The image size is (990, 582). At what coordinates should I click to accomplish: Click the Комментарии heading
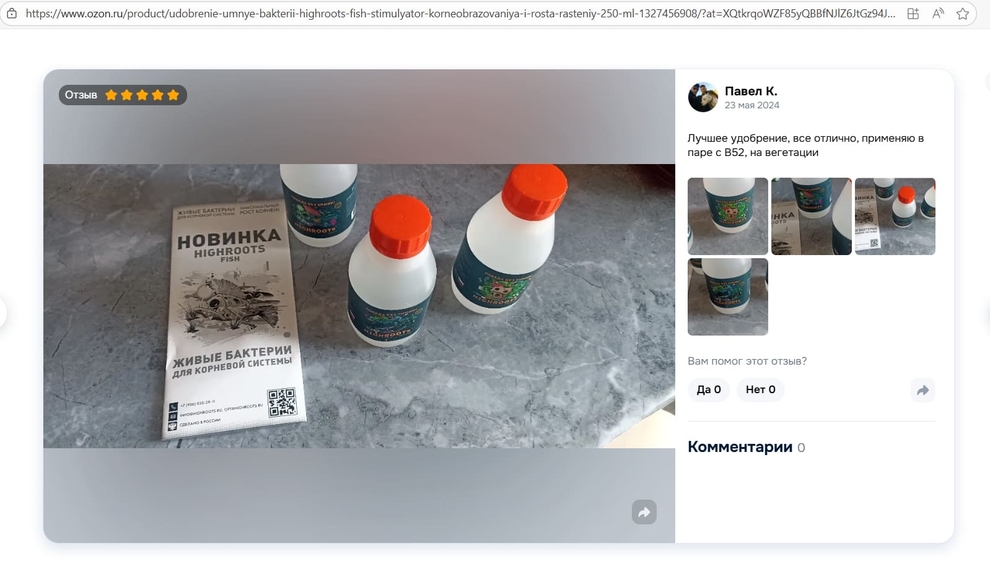pos(739,447)
